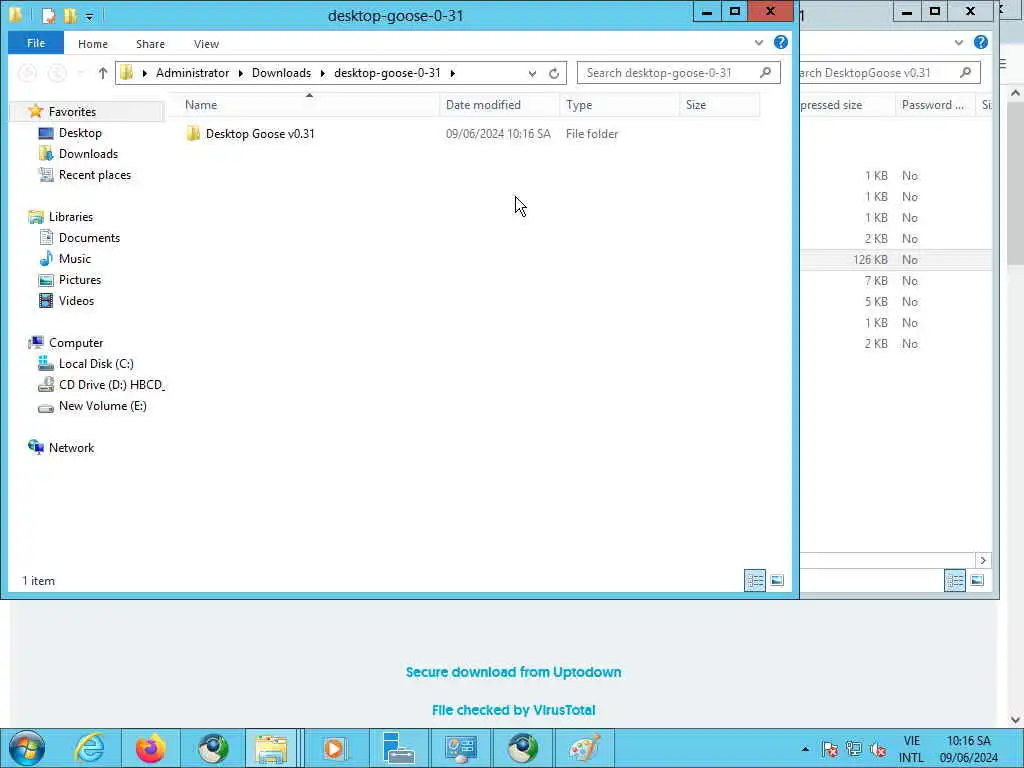Open the Videos library
Screen dimensions: 1024x768
76,300
